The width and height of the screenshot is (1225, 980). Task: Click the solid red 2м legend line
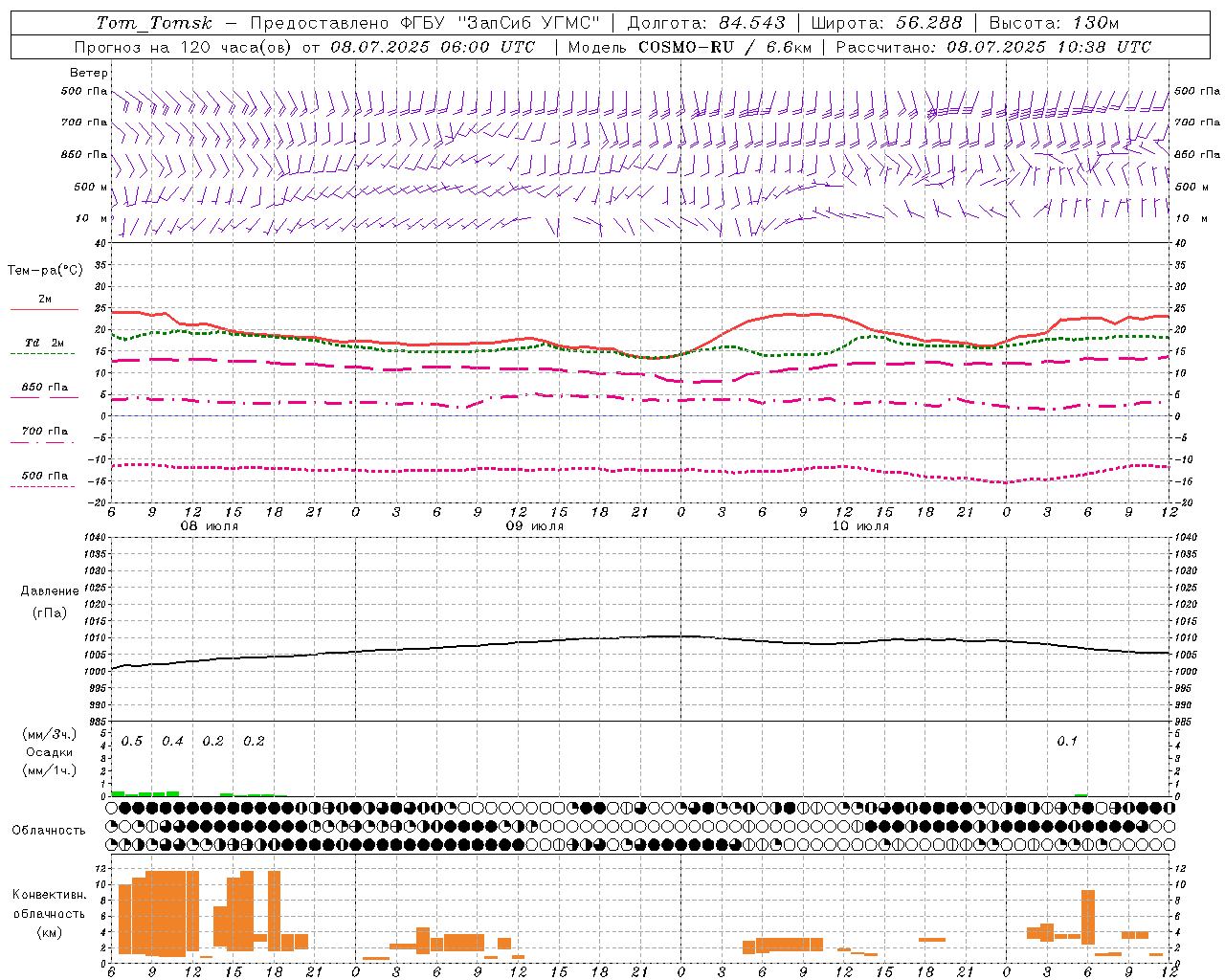(44, 310)
